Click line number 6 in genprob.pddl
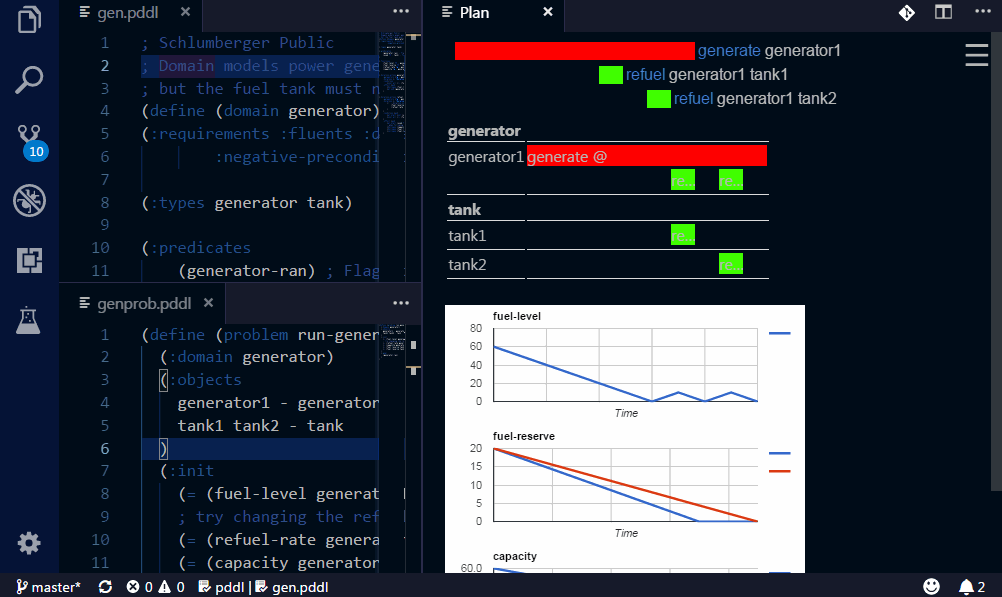1002x597 pixels. tap(104, 449)
